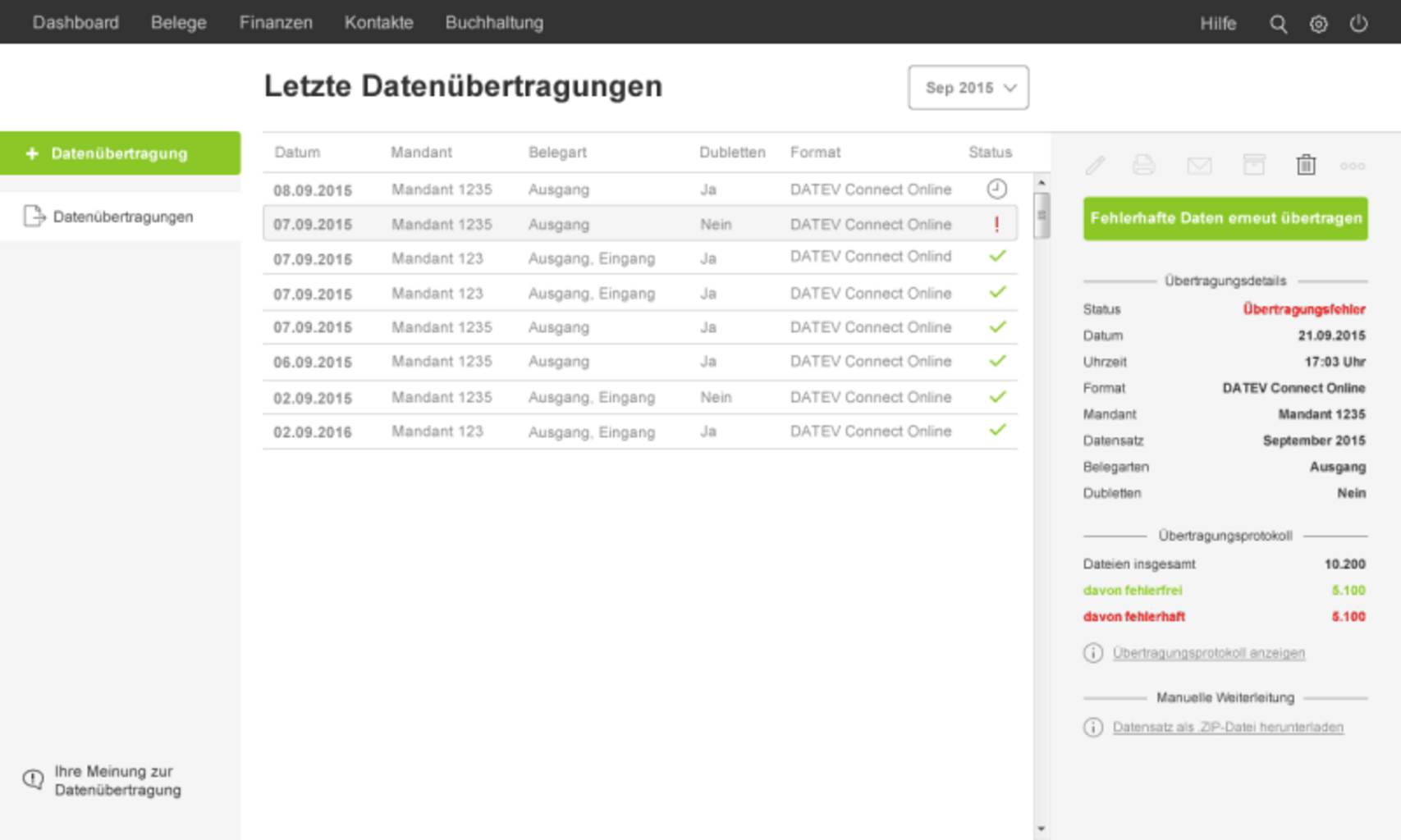Image resolution: width=1401 pixels, height=840 pixels.
Task: Start new Datenübertragung with green button
Action: click(120, 153)
